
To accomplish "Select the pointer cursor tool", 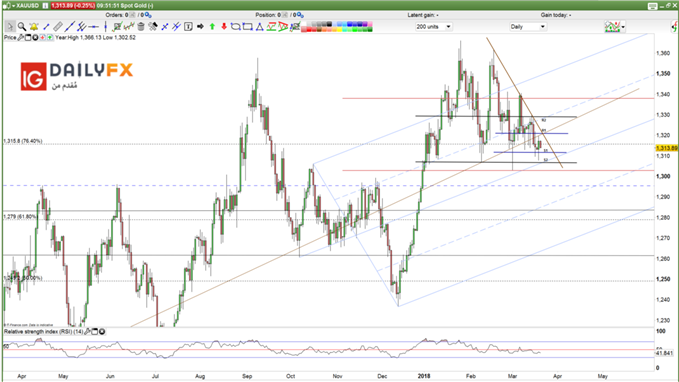I will (10, 27).
